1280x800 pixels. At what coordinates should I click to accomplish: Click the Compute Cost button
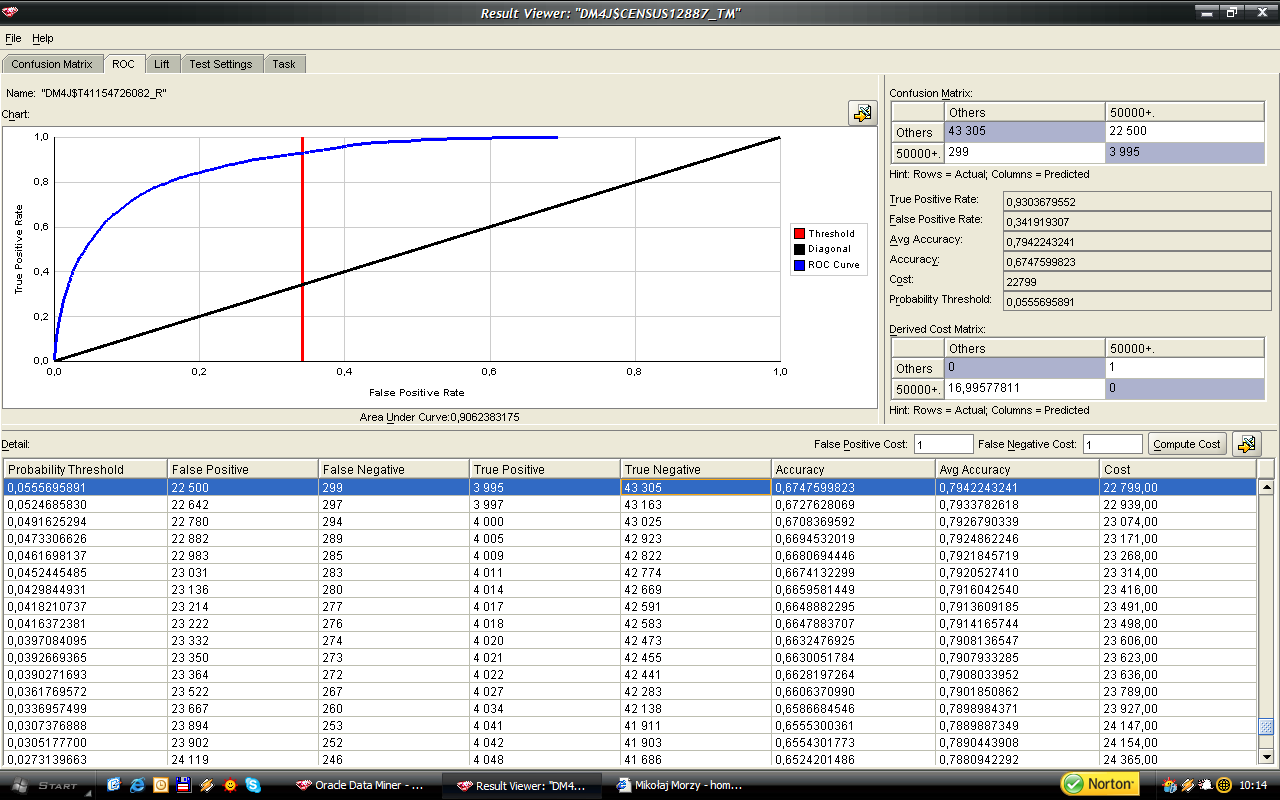pyautogui.click(x=1187, y=444)
